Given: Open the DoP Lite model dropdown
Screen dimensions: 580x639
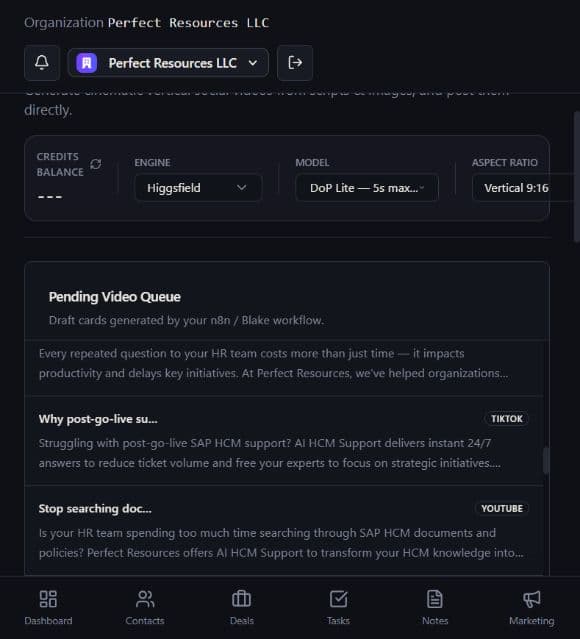Looking at the screenshot, I should pos(367,188).
